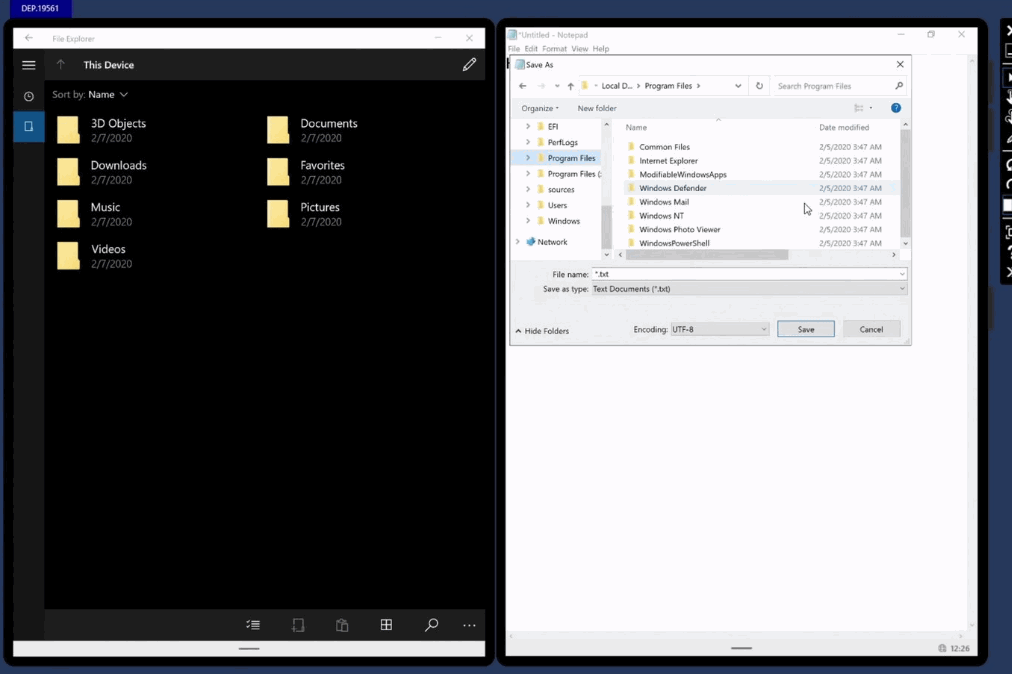Screen dimensions: 1012x674
Task: Open the Notepad File menu
Action: [x=514, y=49]
